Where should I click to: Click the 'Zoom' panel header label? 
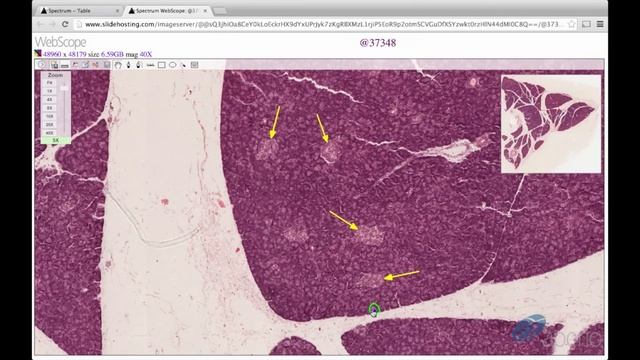(x=56, y=75)
